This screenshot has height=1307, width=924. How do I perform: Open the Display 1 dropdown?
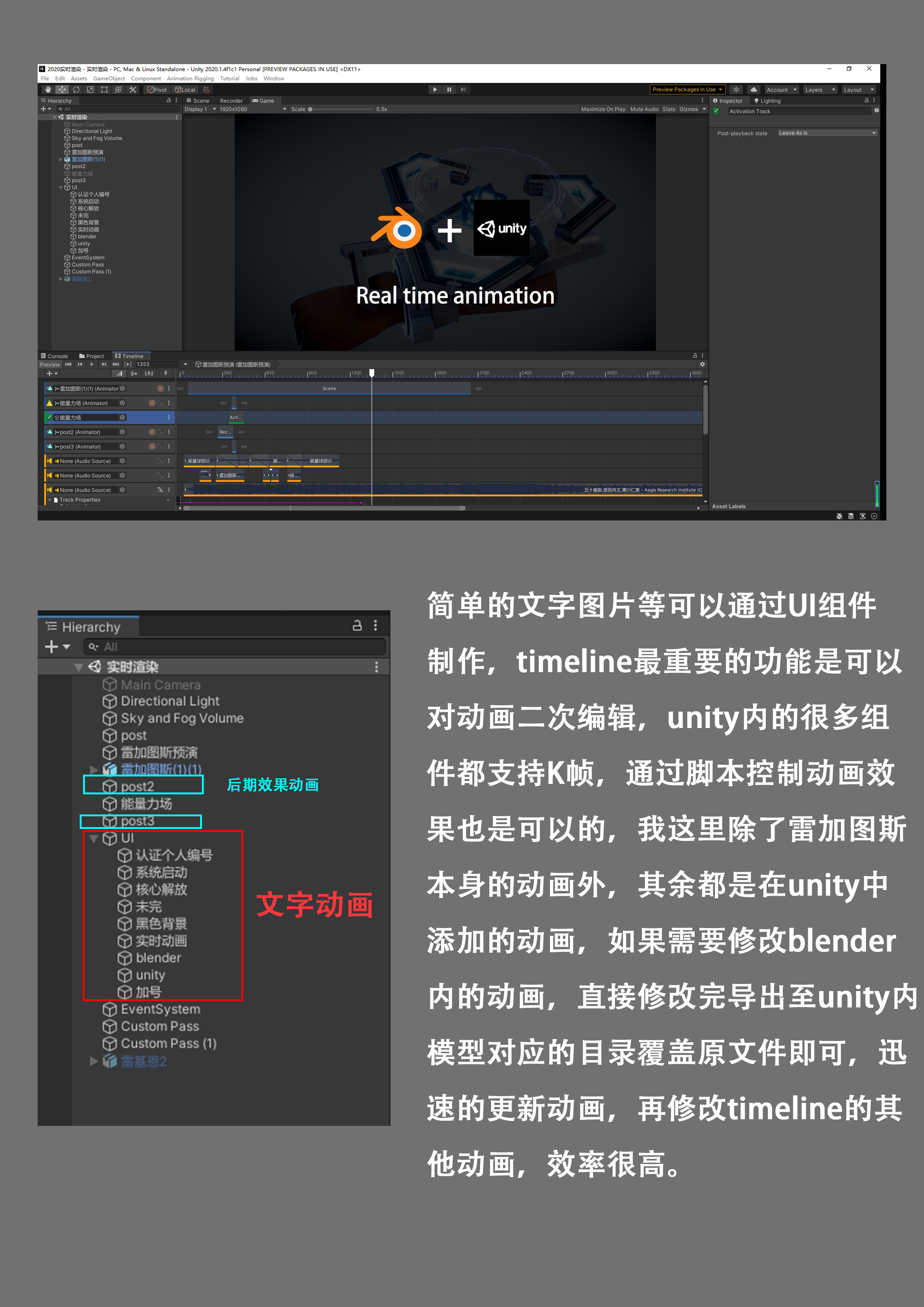[199, 109]
